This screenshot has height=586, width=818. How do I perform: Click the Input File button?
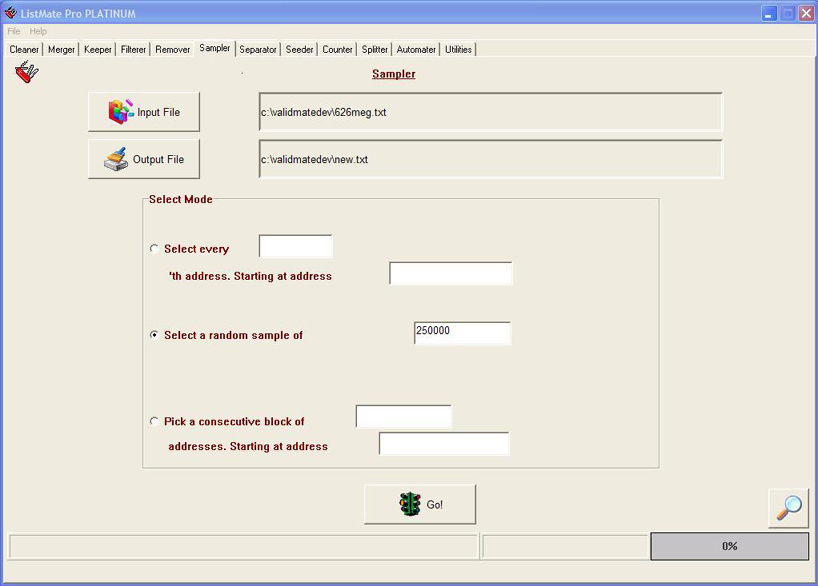pyautogui.click(x=144, y=112)
